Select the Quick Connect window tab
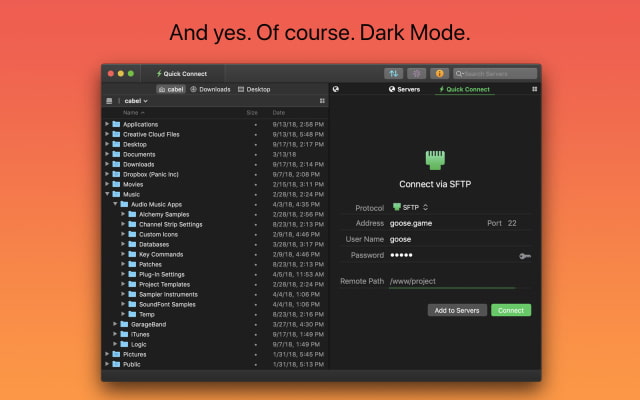This screenshot has height=400, width=640. click(x=182, y=73)
